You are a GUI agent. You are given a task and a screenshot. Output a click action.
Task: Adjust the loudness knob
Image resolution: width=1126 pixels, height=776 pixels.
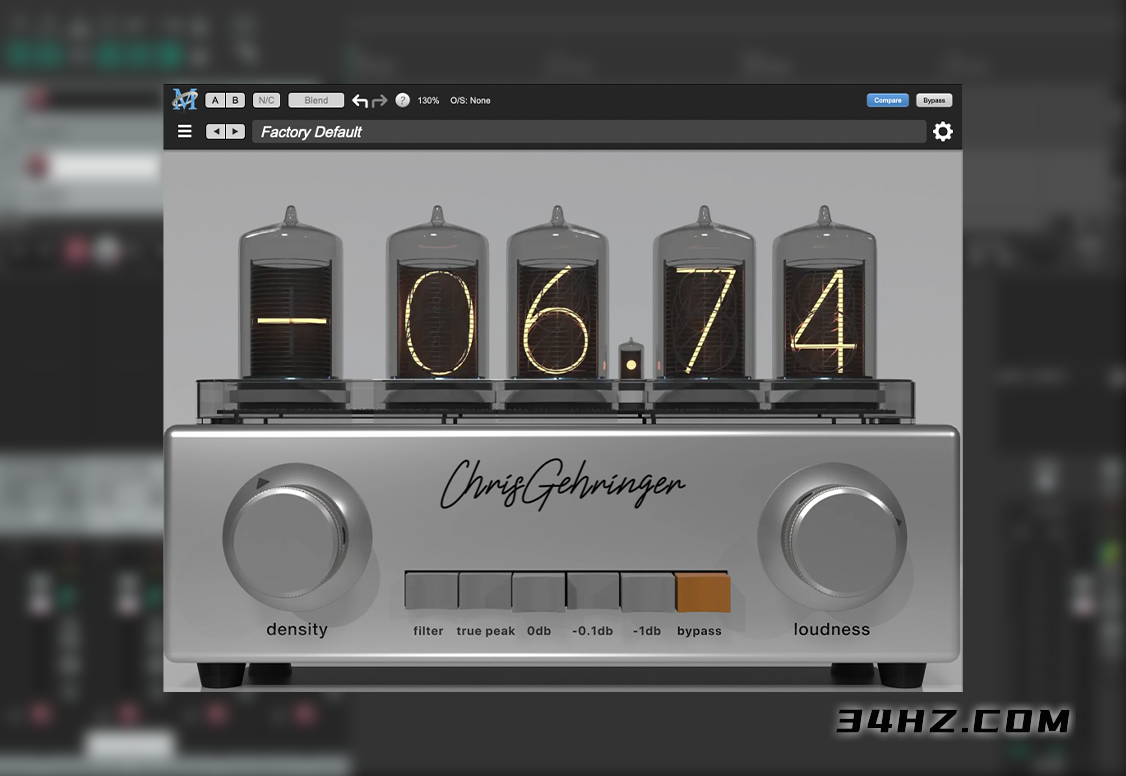(832, 538)
